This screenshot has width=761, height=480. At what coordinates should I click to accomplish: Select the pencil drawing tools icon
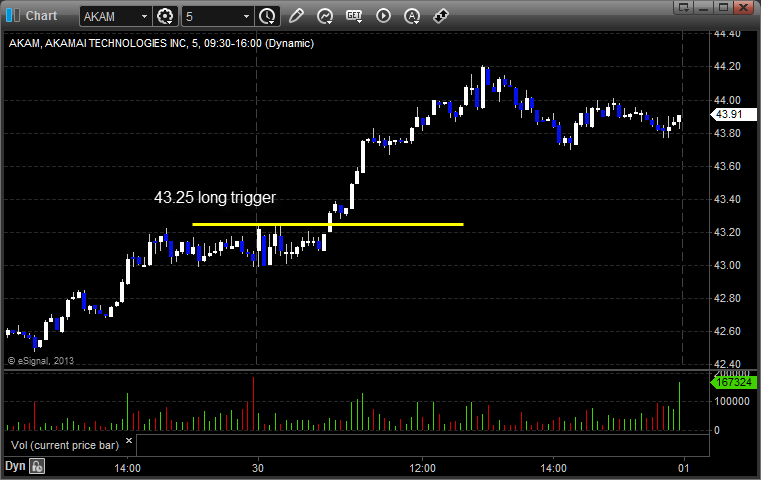coord(296,16)
